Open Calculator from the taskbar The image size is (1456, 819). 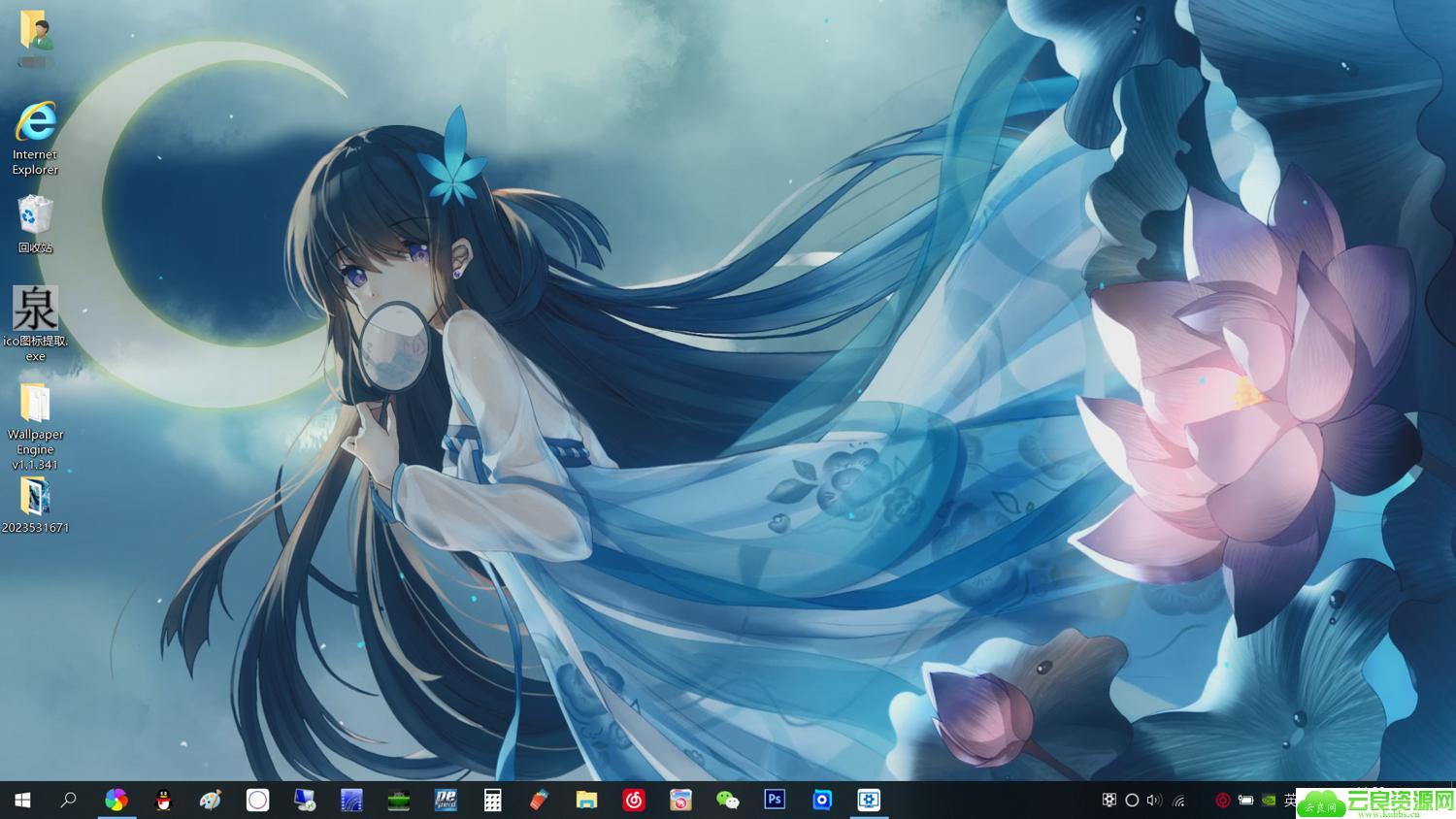(x=493, y=800)
